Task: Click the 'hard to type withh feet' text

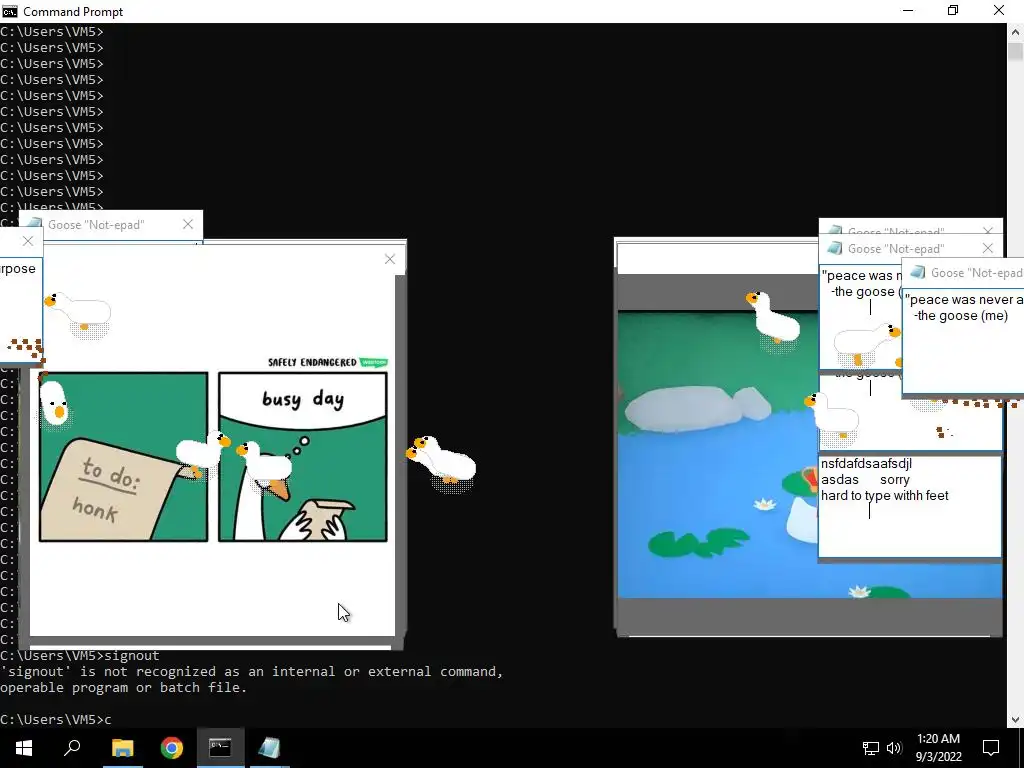Action: coord(884,496)
